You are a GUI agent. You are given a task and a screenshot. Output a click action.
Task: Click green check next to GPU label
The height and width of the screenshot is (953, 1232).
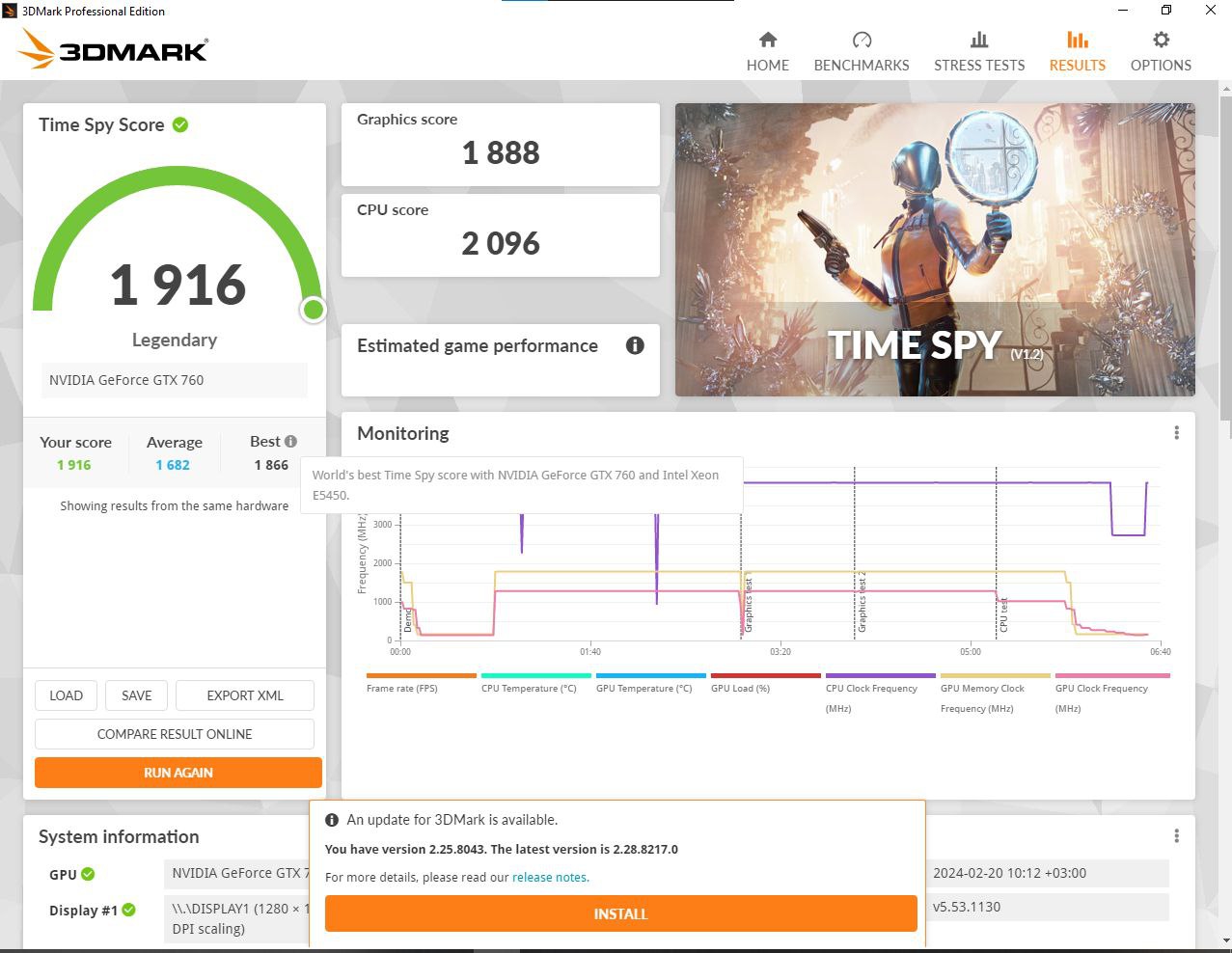pyautogui.click(x=88, y=874)
